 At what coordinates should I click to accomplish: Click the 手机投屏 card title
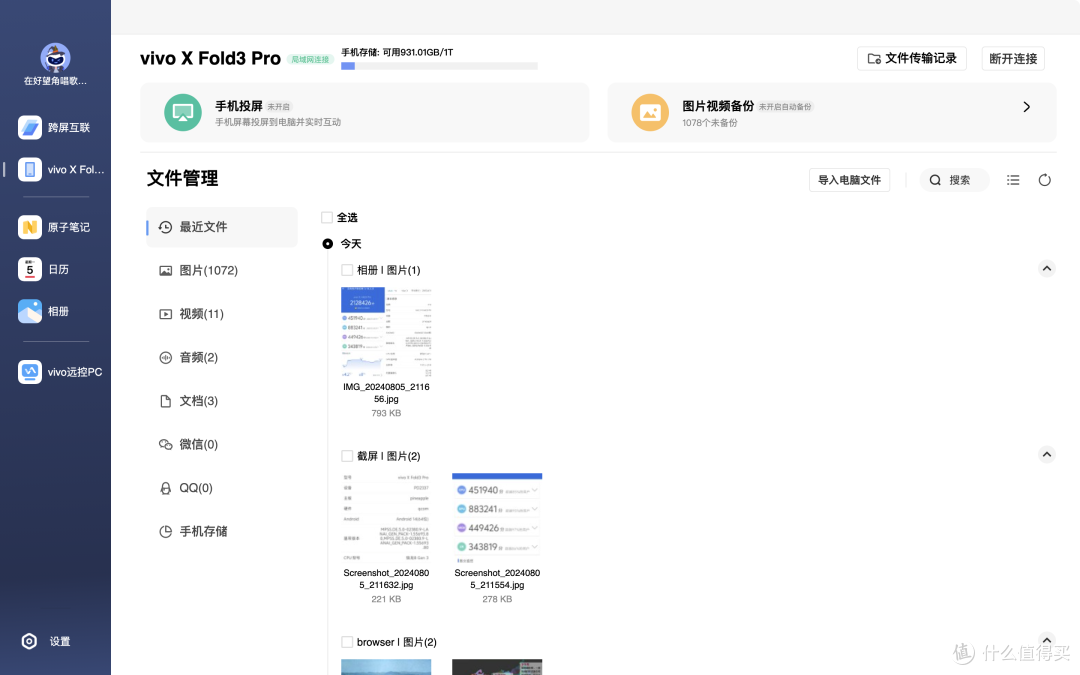[239, 106]
